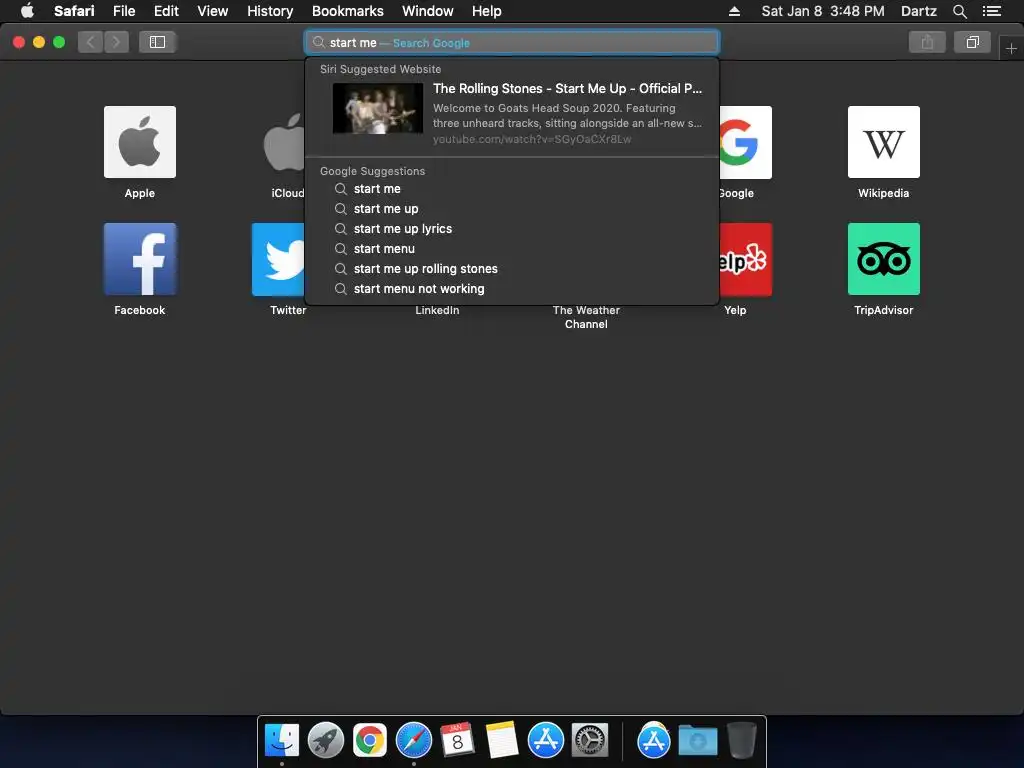
Task: Select 'start me up lyrics' suggestion
Action: 512,229
